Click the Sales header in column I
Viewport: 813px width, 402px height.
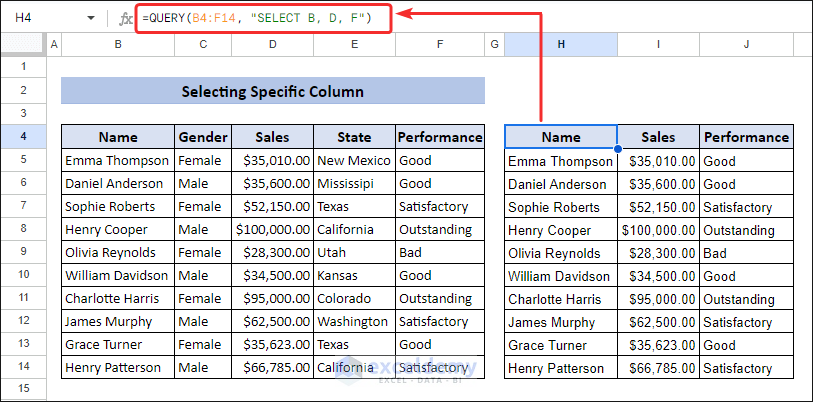658,137
